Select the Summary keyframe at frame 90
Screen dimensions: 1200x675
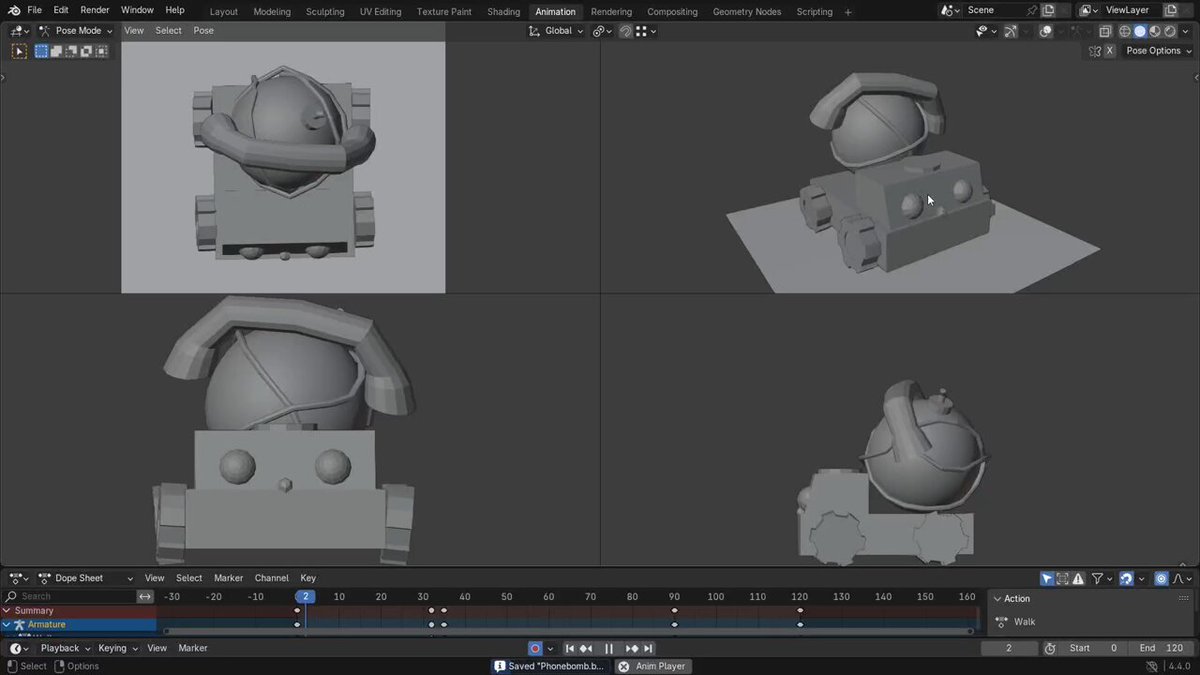pos(674,611)
